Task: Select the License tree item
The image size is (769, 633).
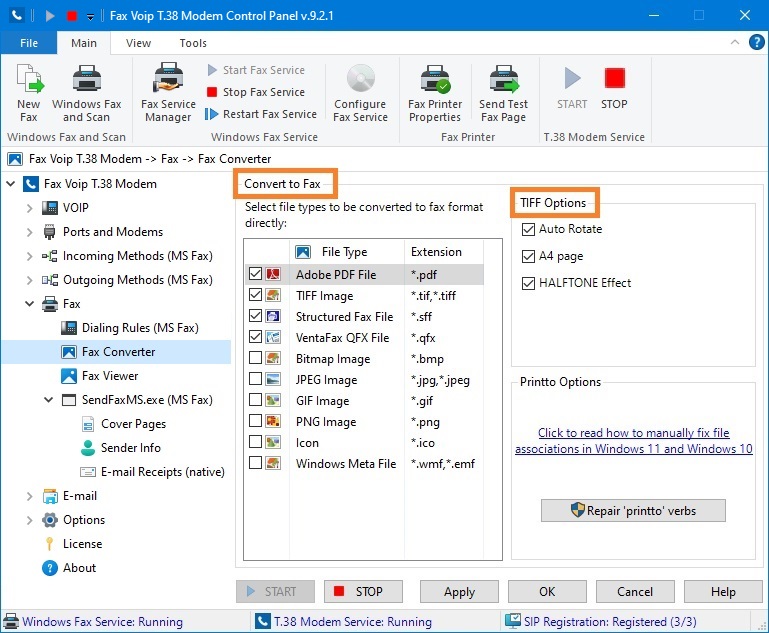Action: [82, 544]
